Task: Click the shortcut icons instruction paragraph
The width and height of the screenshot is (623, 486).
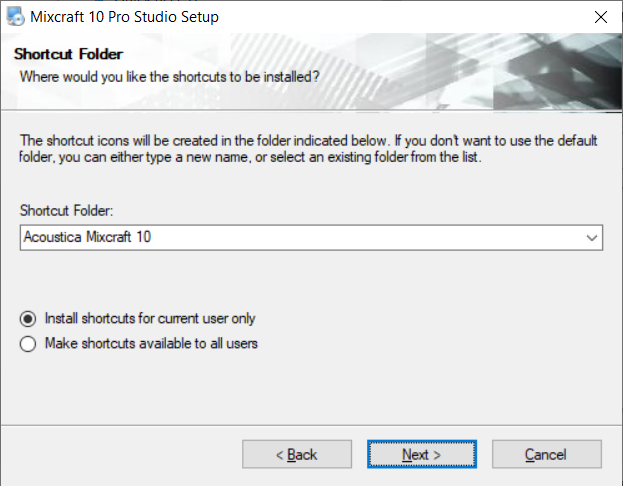Action: coord(300,150)
